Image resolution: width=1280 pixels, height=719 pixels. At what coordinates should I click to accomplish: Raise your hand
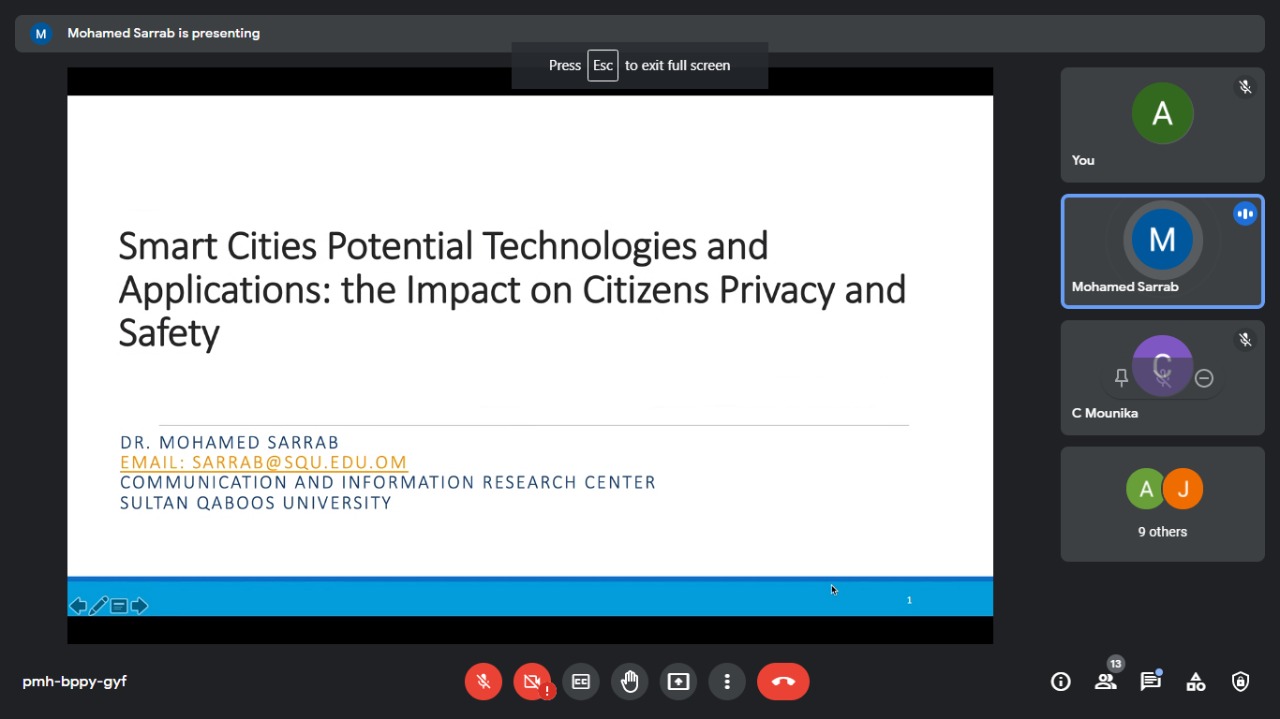630,682
